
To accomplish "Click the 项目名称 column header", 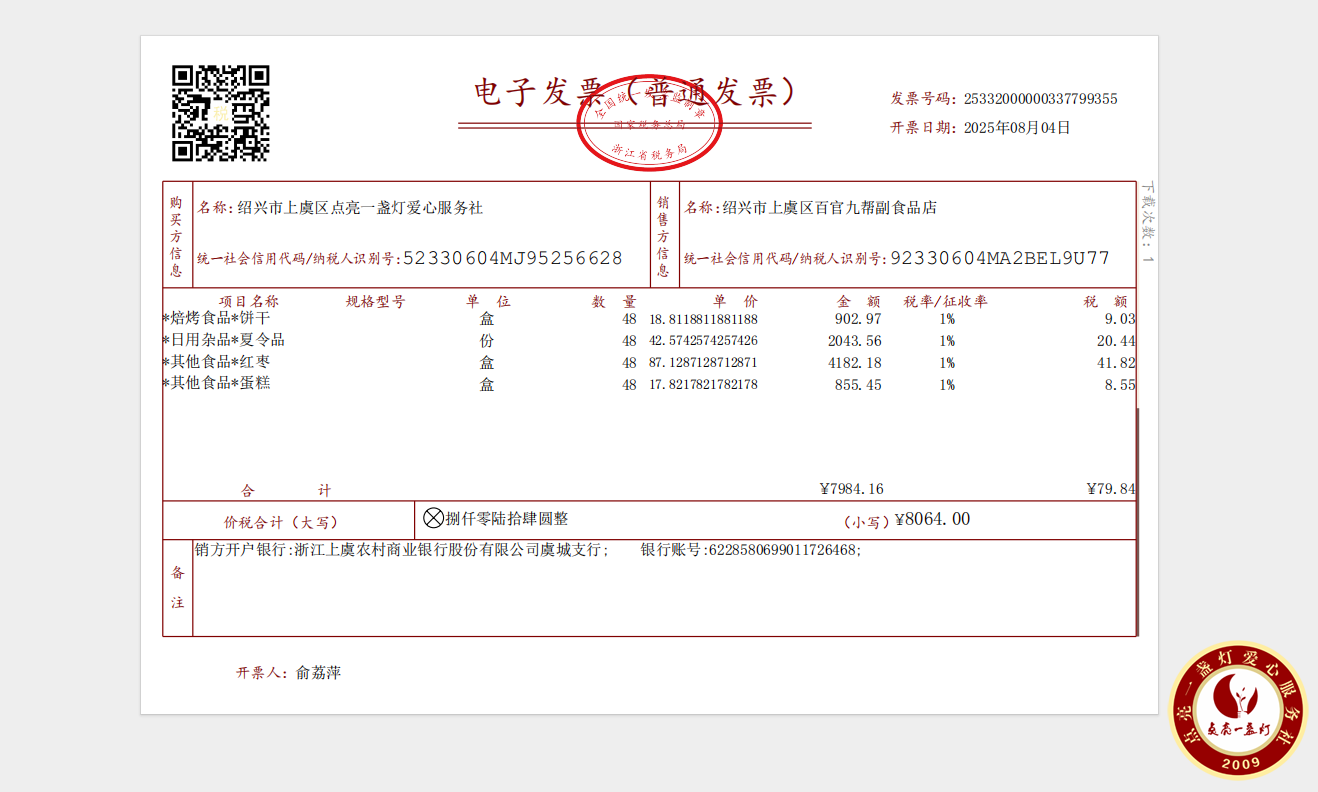I will [249, 301].
